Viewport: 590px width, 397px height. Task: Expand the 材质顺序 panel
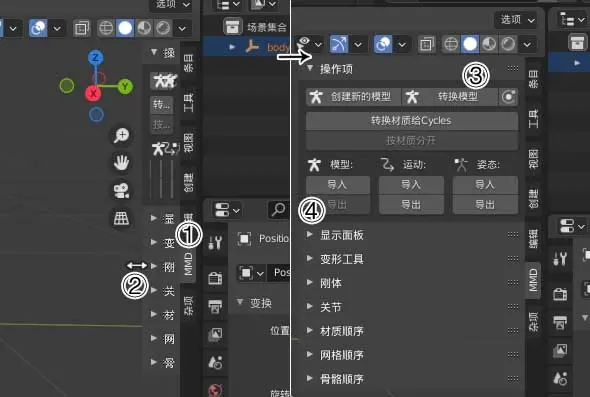click(310, 330)
